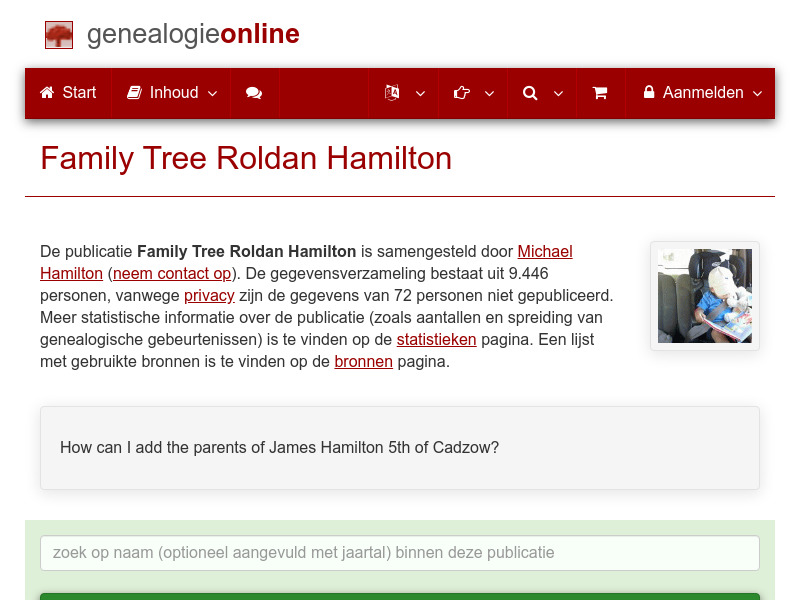Click the name search input field
Viewport: 800px width, 600px height.
tap(400, 553)
